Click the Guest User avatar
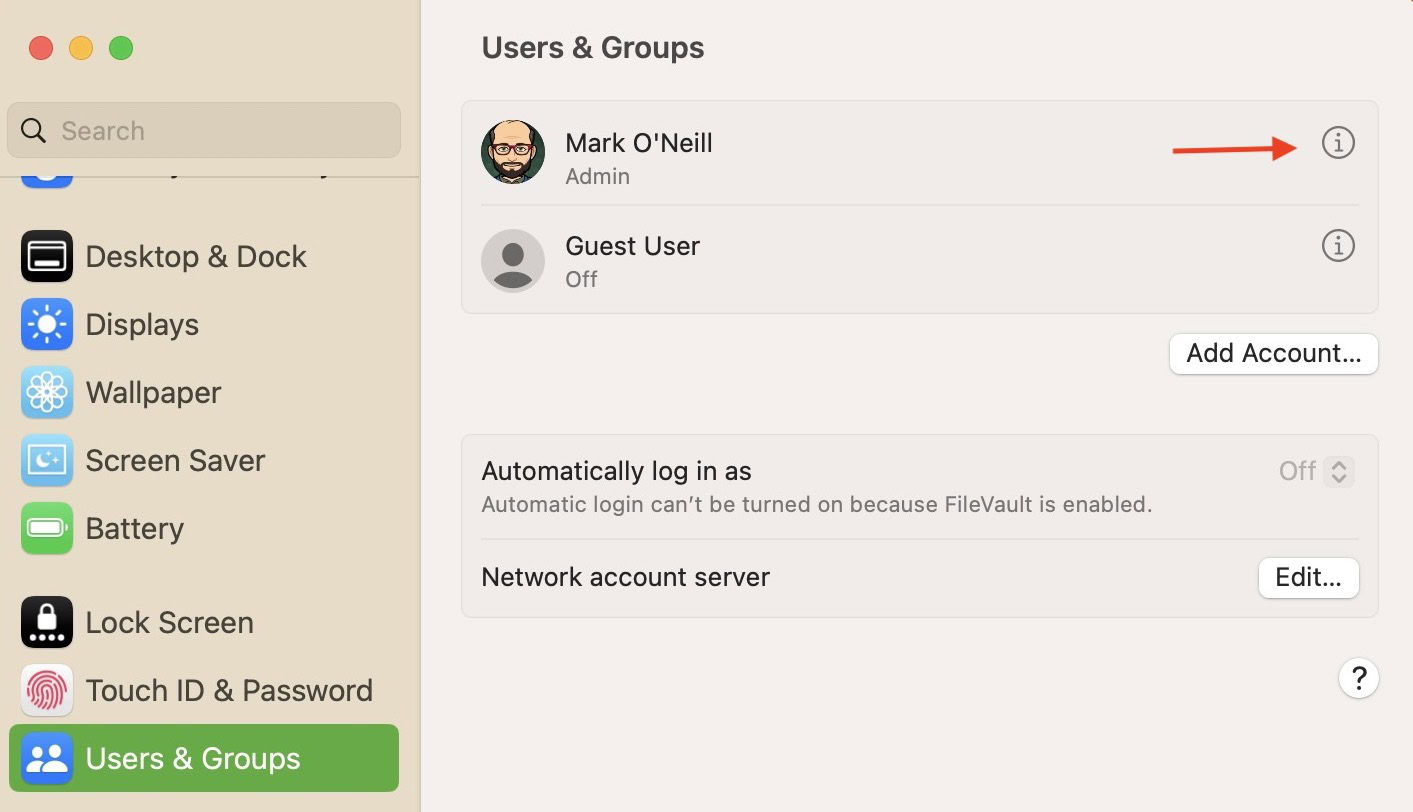1413x812 pixels. point(513,261)
